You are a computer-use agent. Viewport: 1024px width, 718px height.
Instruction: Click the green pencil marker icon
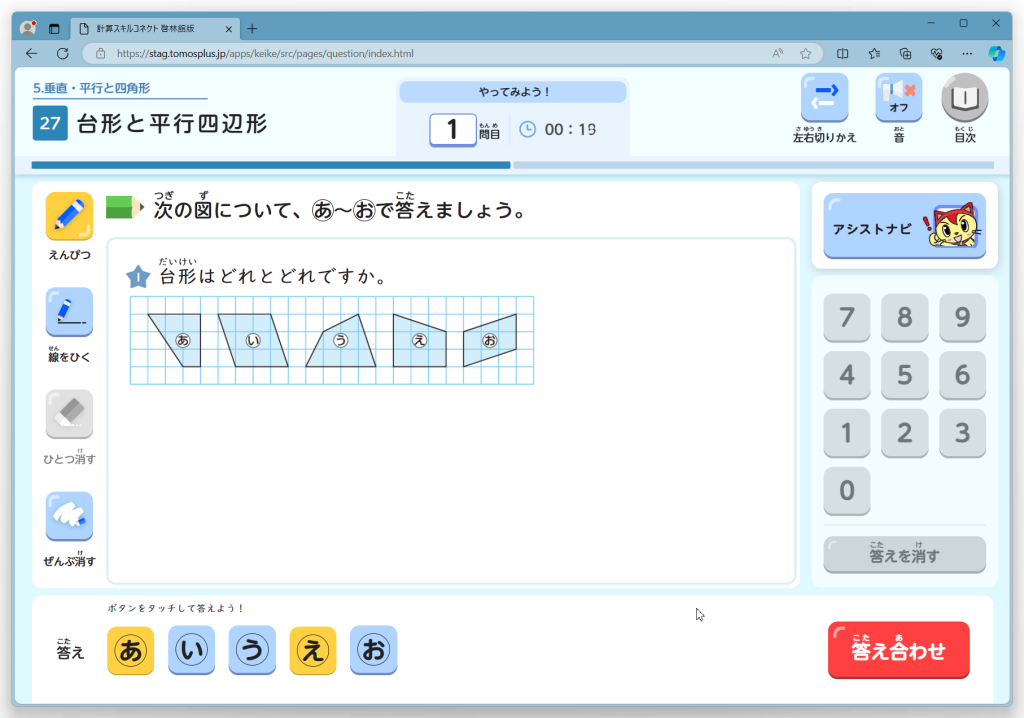click(125, 207)
